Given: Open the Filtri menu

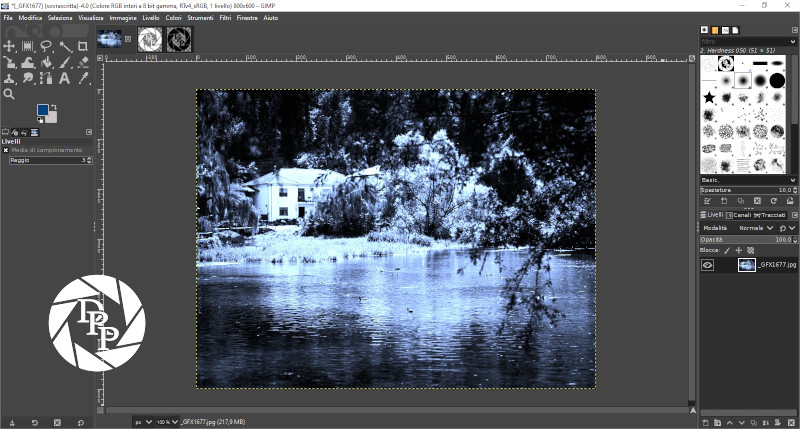Looking at the screenshot, I should (225, 18).
